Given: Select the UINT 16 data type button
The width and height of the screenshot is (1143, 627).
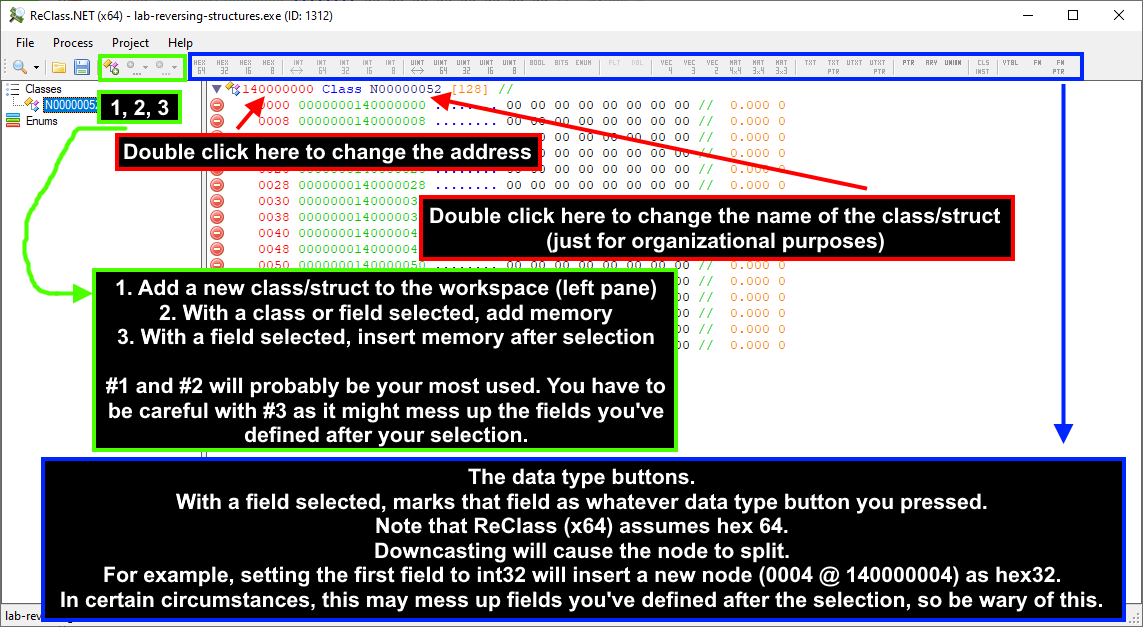Looking at the screenshot, I should [x=487, y=67].
